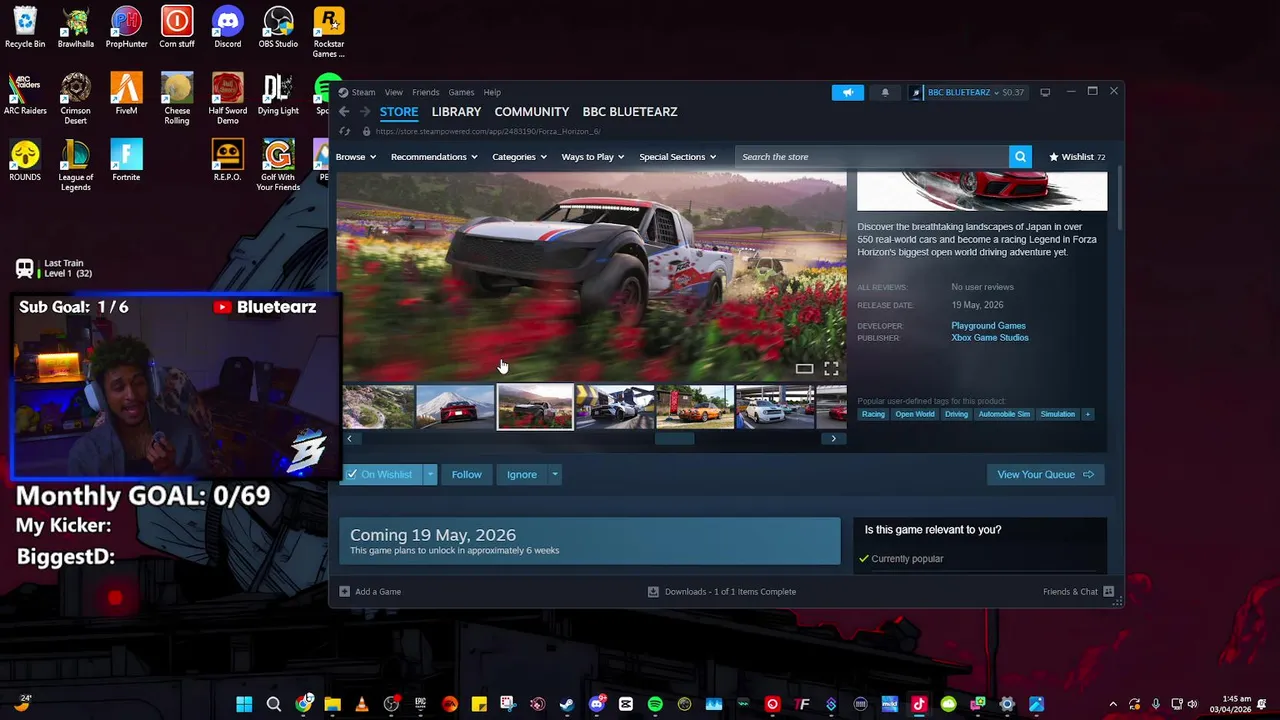Open Playground Games developer link
The height and width of the screenshot is (720, 1280).
coord(988,326)
